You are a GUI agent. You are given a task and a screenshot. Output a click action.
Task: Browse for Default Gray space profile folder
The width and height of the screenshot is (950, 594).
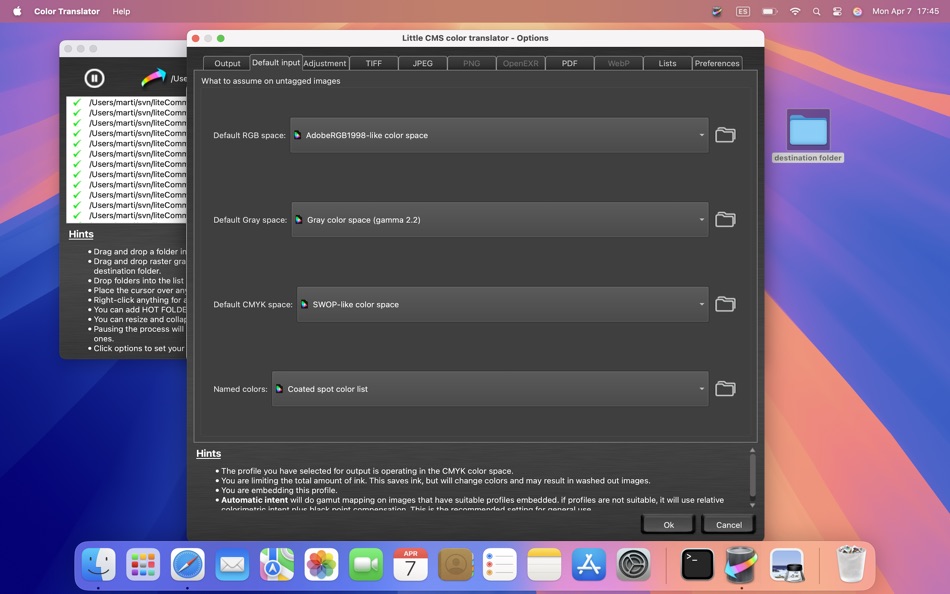[x=725, y=219]
